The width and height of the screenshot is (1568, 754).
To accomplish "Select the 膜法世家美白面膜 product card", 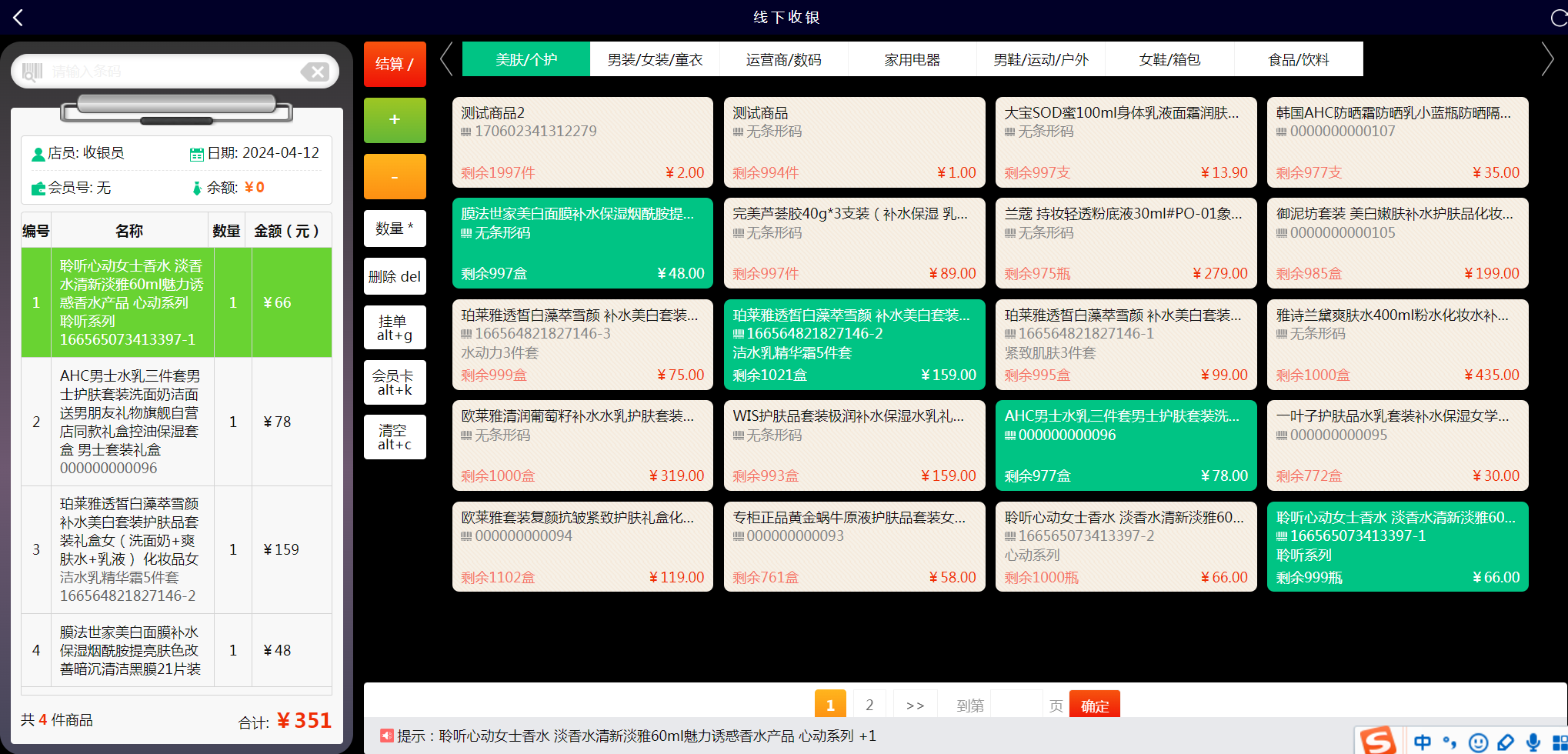I will 582,243.
